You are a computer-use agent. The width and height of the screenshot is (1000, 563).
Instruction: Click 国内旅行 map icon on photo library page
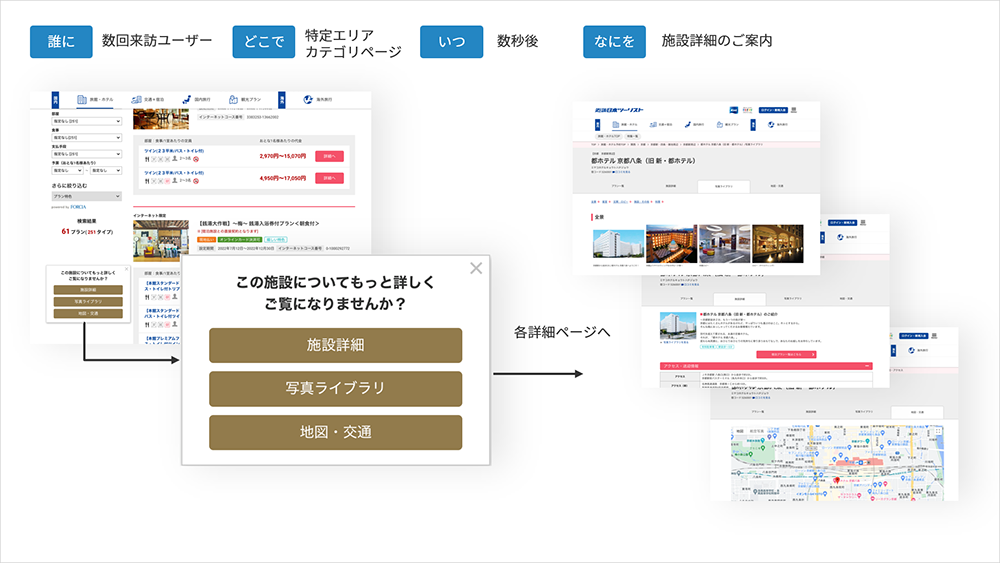[688, 124]
